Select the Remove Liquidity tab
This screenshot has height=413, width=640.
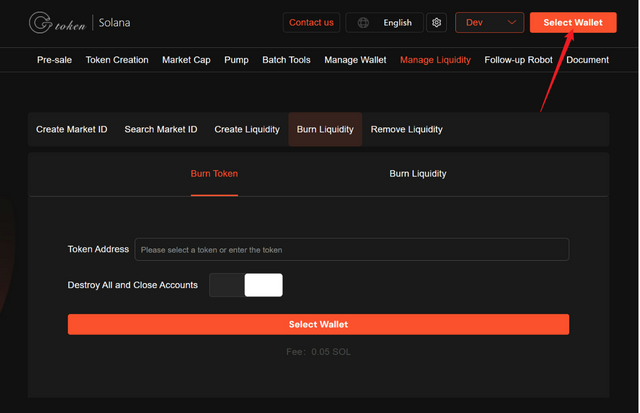pos(407,129)
